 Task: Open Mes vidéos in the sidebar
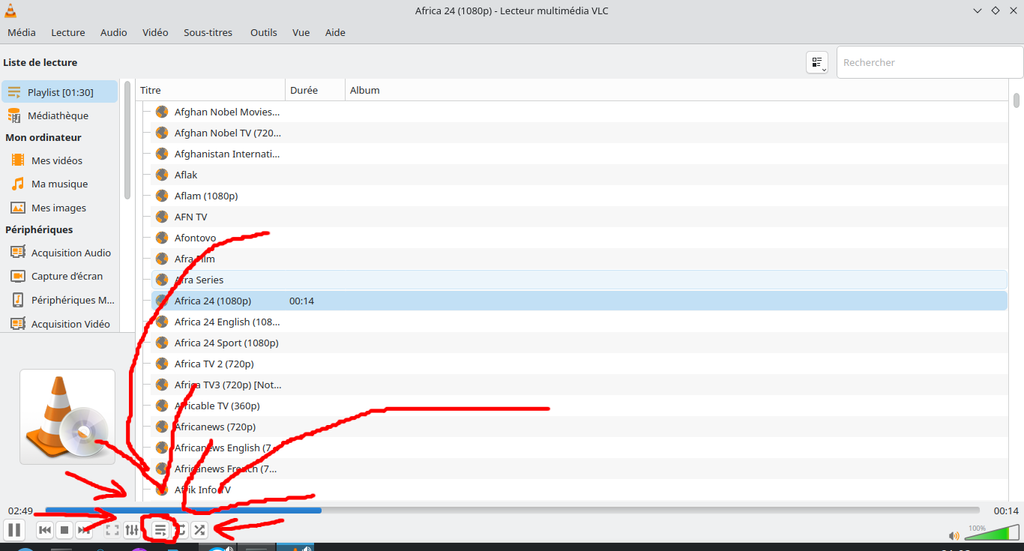(x=60, y=161)
